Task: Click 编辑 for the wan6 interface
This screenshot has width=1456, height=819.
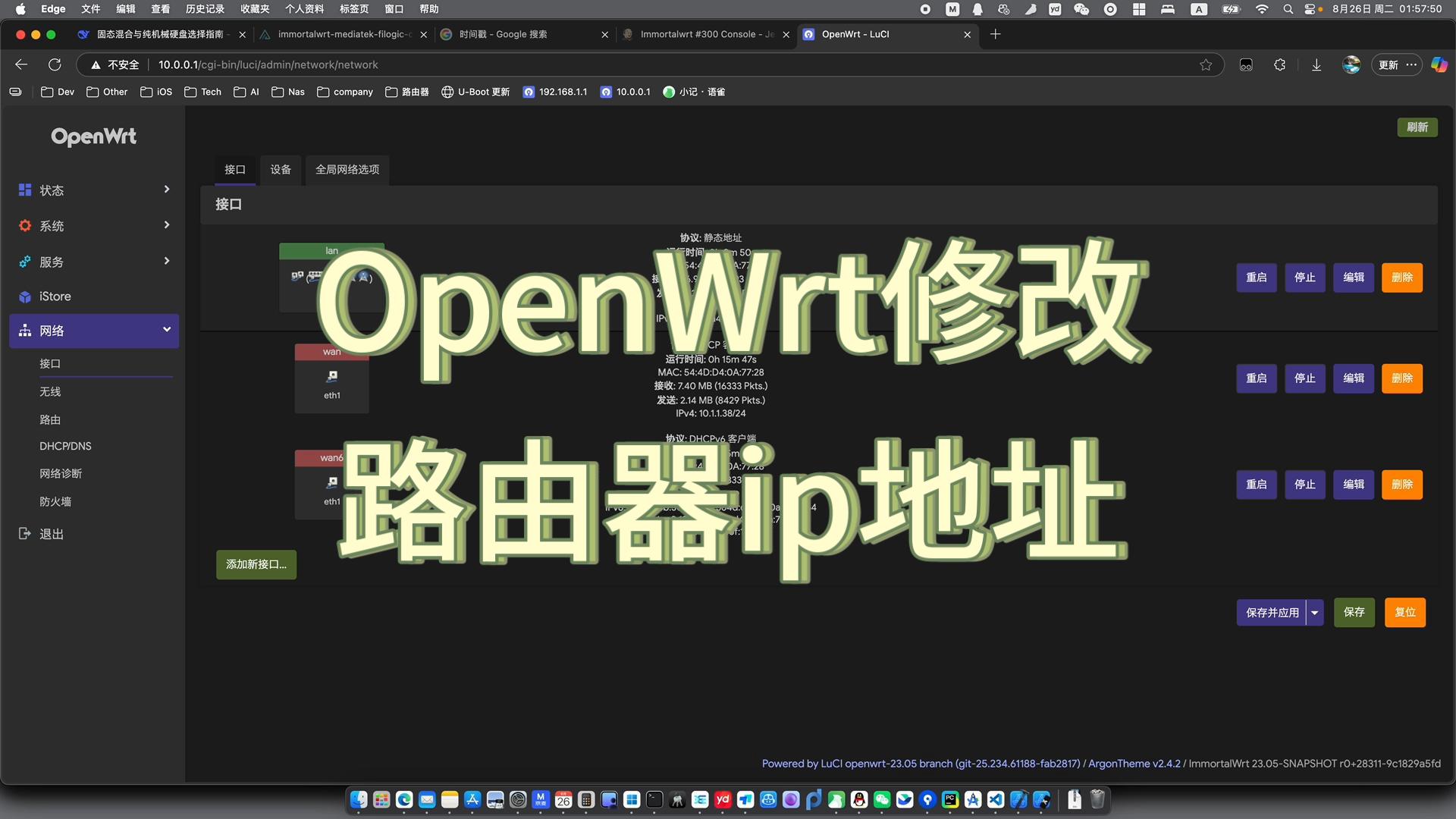Action: coord(1354,485)
